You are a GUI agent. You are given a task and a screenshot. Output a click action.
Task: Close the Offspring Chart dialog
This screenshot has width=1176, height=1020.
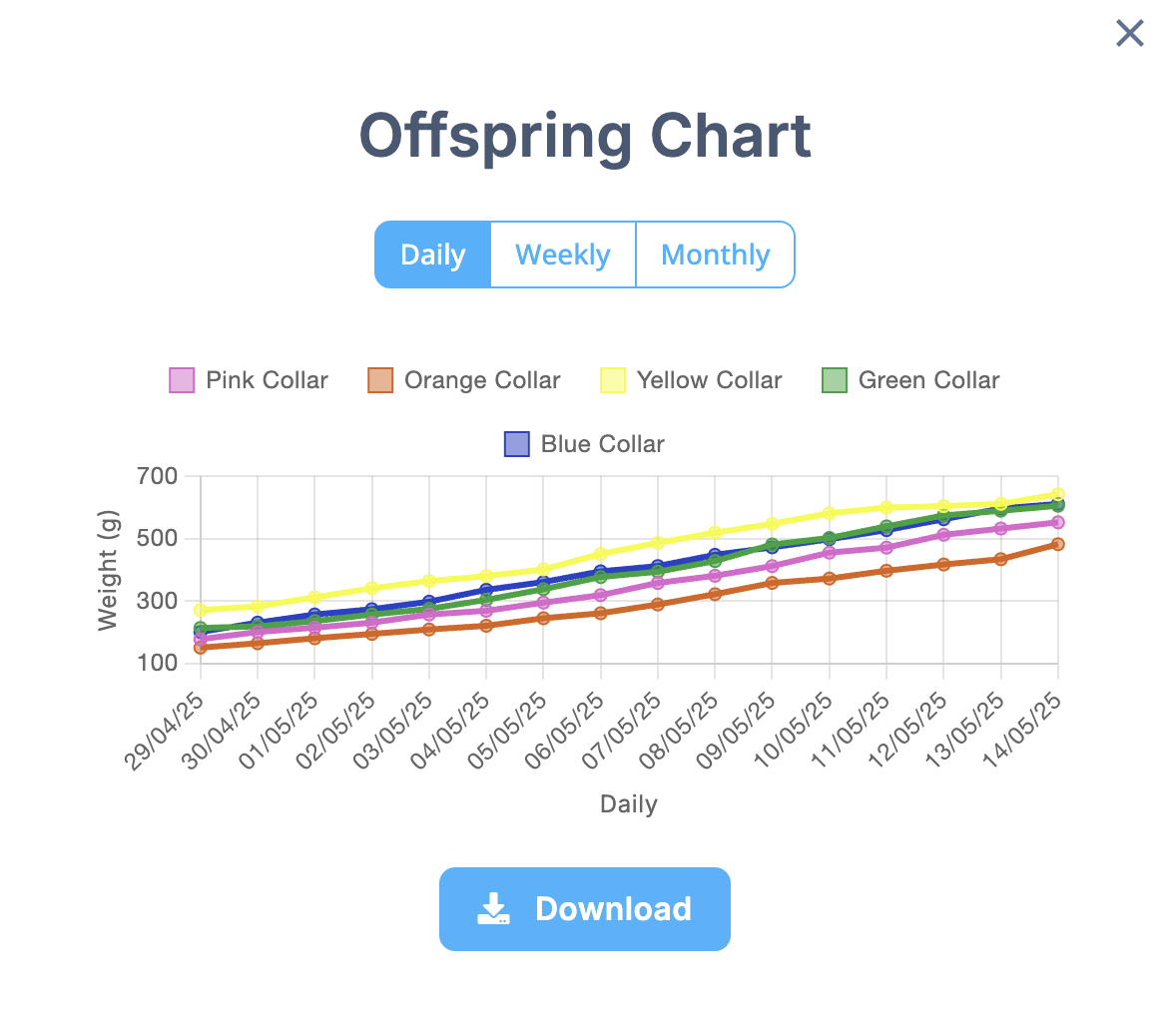click(1129, 33)
